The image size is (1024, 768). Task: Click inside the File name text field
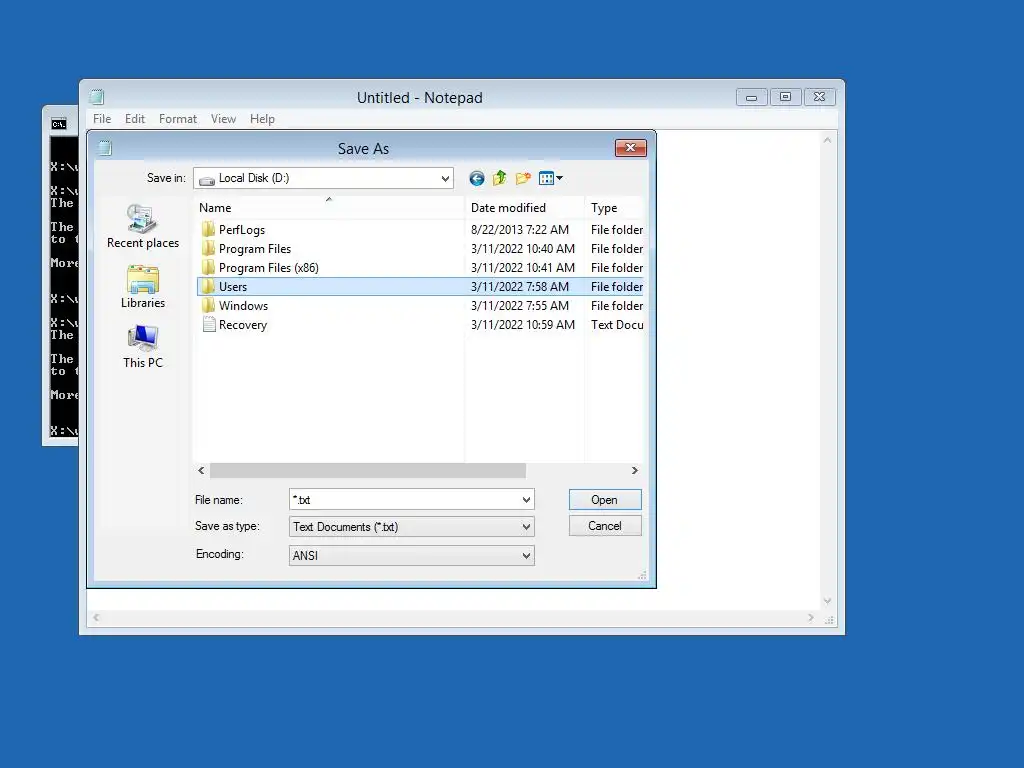click(x=405, y=500)
